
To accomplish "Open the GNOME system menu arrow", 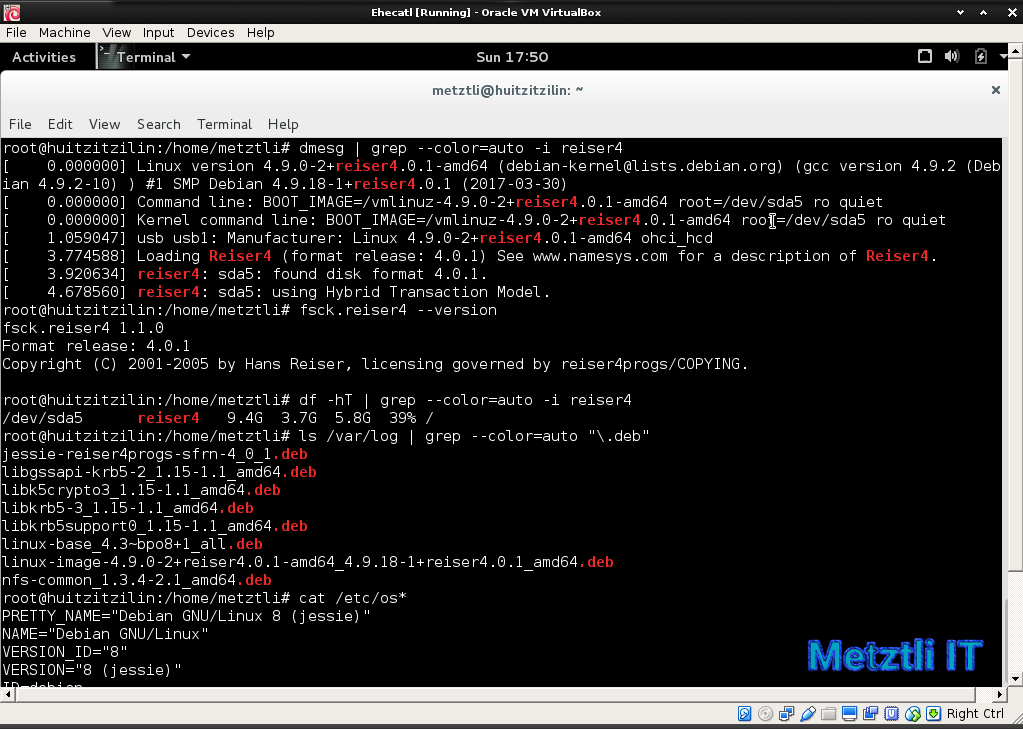I will pos(1003,57).
